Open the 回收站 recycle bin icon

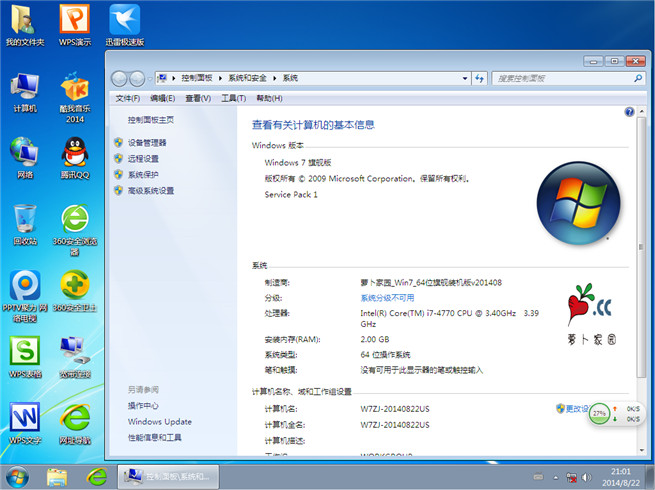[25, 225]
